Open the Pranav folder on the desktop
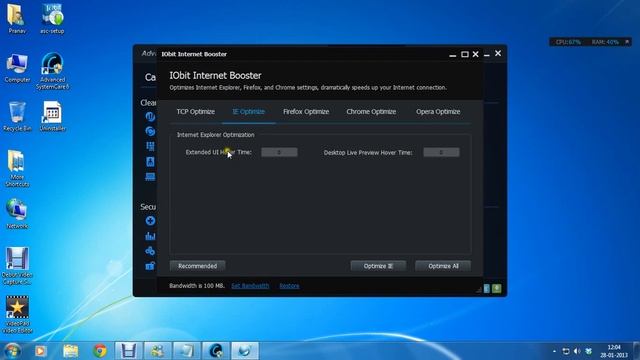 point(17,19)
